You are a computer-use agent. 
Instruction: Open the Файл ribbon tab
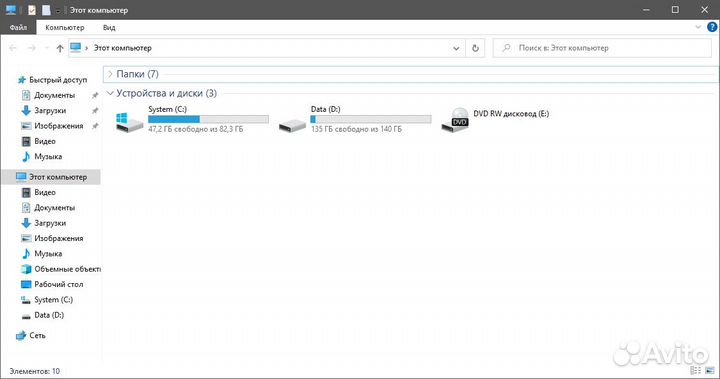click(18, 28)
